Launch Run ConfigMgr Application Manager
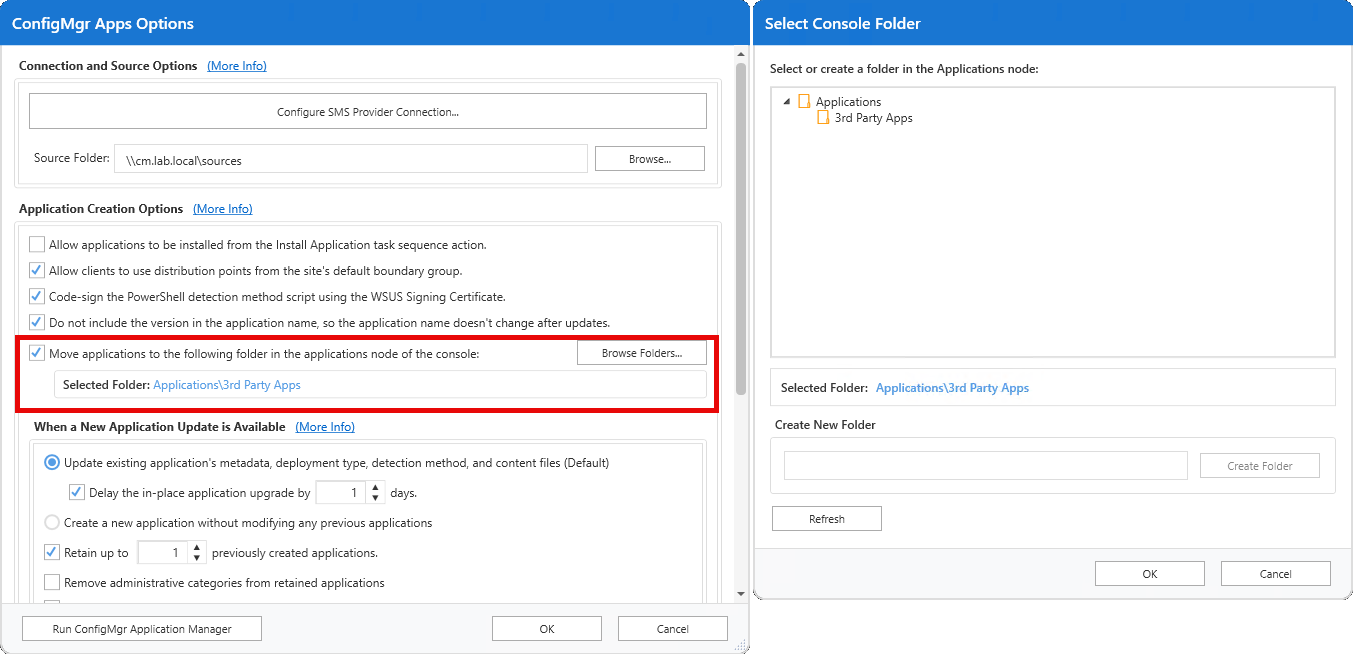The width and height of the screenshot is (1353, 654). click(x=141, y=628)
